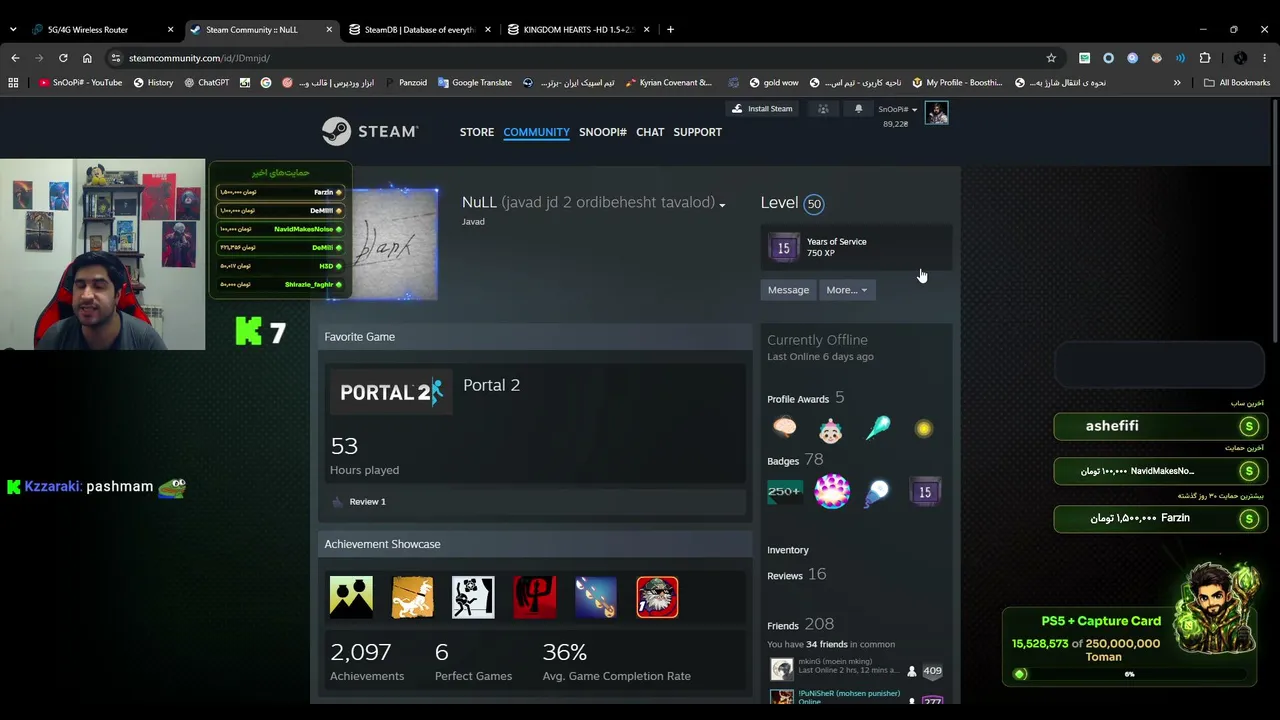The height and width of the screenshot is (720, 1280).
Task: Show more bookmarks overflow chevron
Action: pos(1177,83)
